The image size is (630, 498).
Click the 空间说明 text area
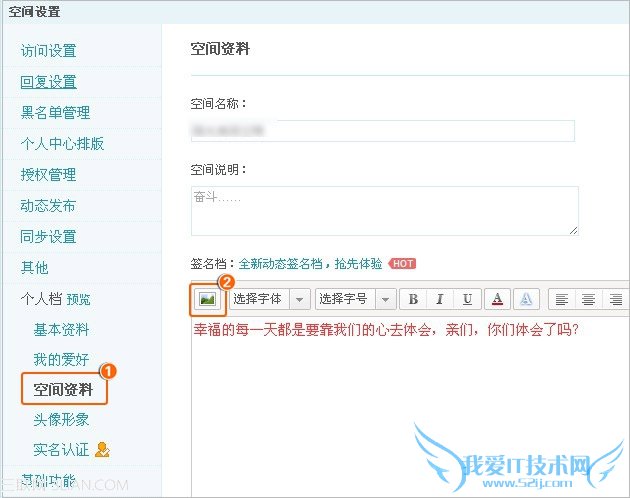click(385, 211)
